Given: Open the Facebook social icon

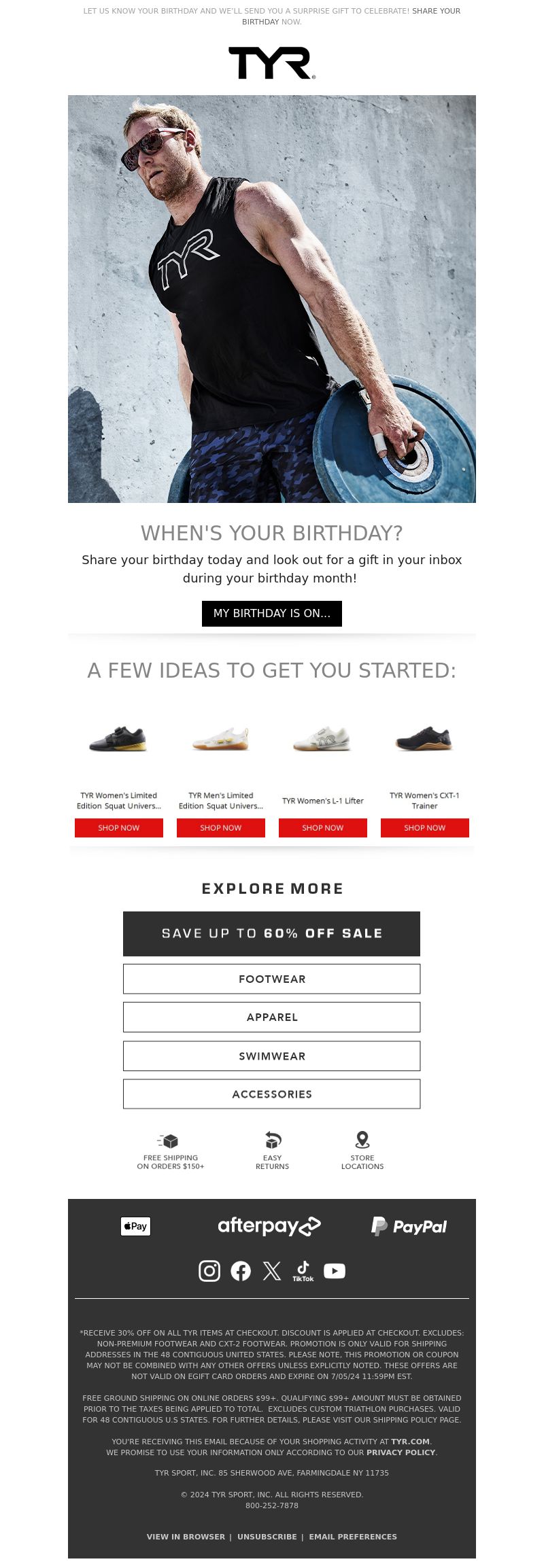Looking at the screenshot, I should coord(241,1270).
